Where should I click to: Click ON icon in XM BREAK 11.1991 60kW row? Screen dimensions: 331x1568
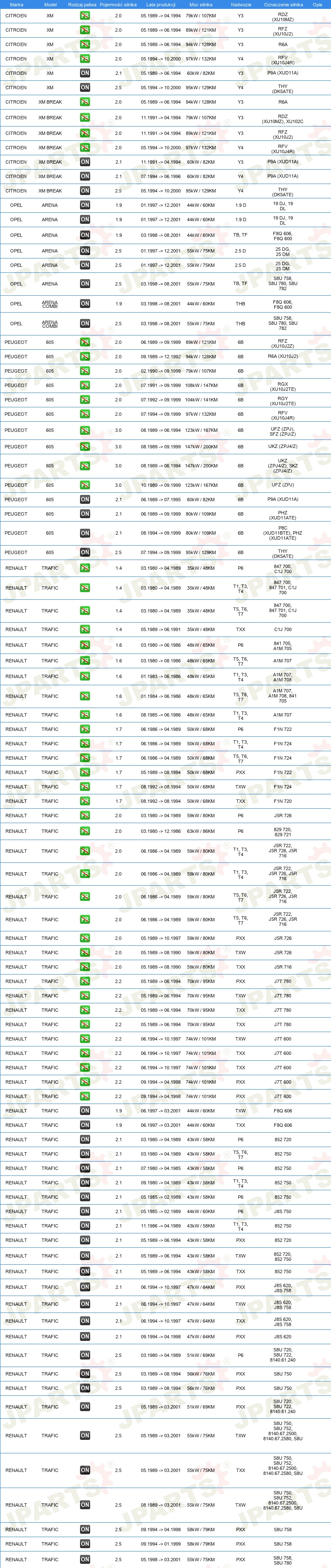pyautogui.click(x=85, y=162)
